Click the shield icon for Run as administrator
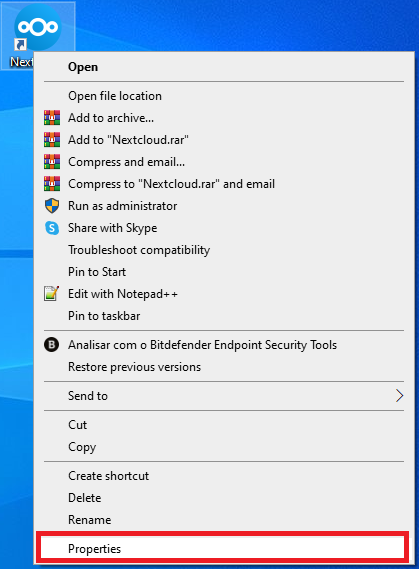This screenshot has width=419, height=569. (52, 206)
